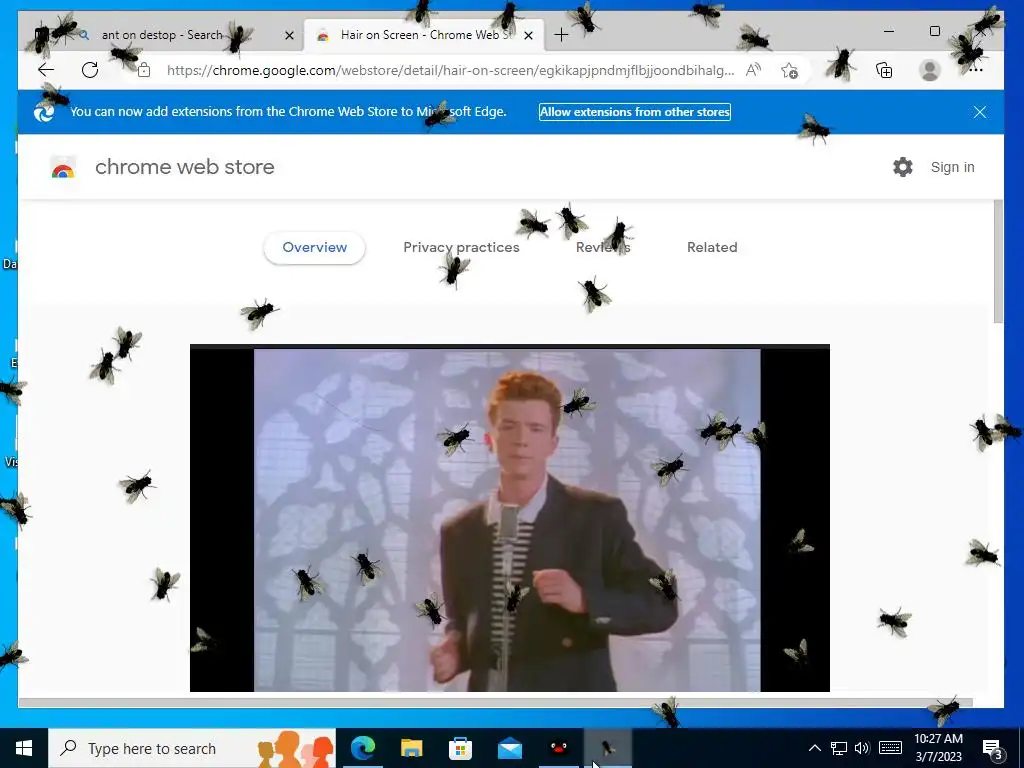
Task: Click the fly app icon on the taskbar
Action: pyautogui.click(x=607, y=748)
